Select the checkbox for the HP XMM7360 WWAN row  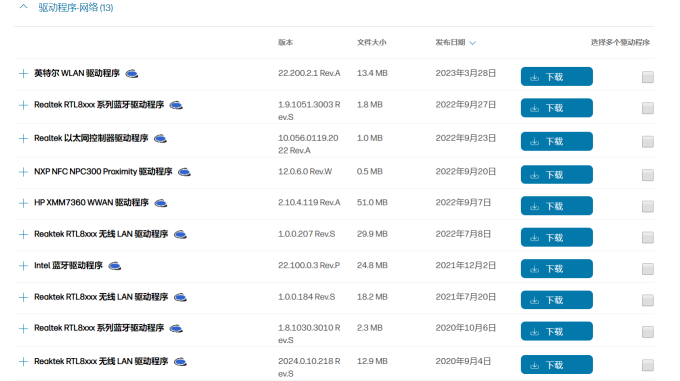647,206
